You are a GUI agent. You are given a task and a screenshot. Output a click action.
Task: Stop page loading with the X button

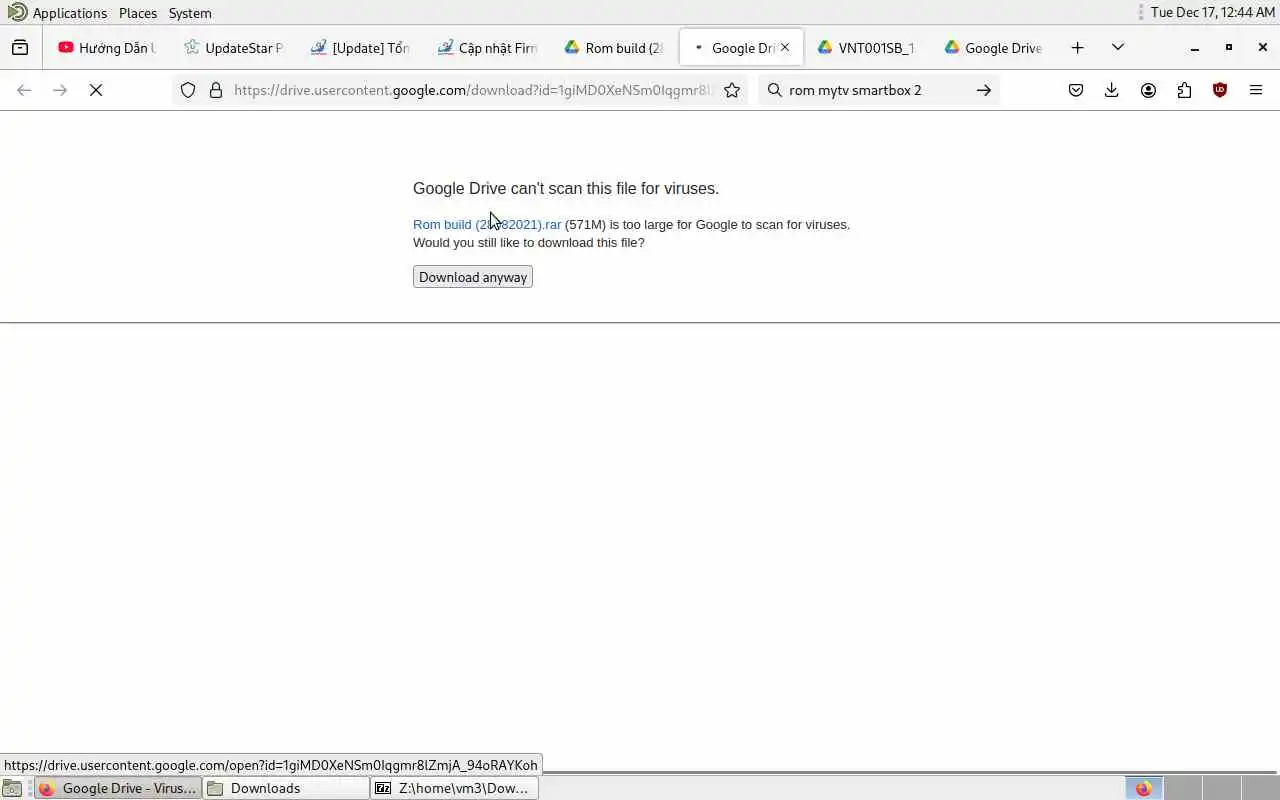[96, 90]
